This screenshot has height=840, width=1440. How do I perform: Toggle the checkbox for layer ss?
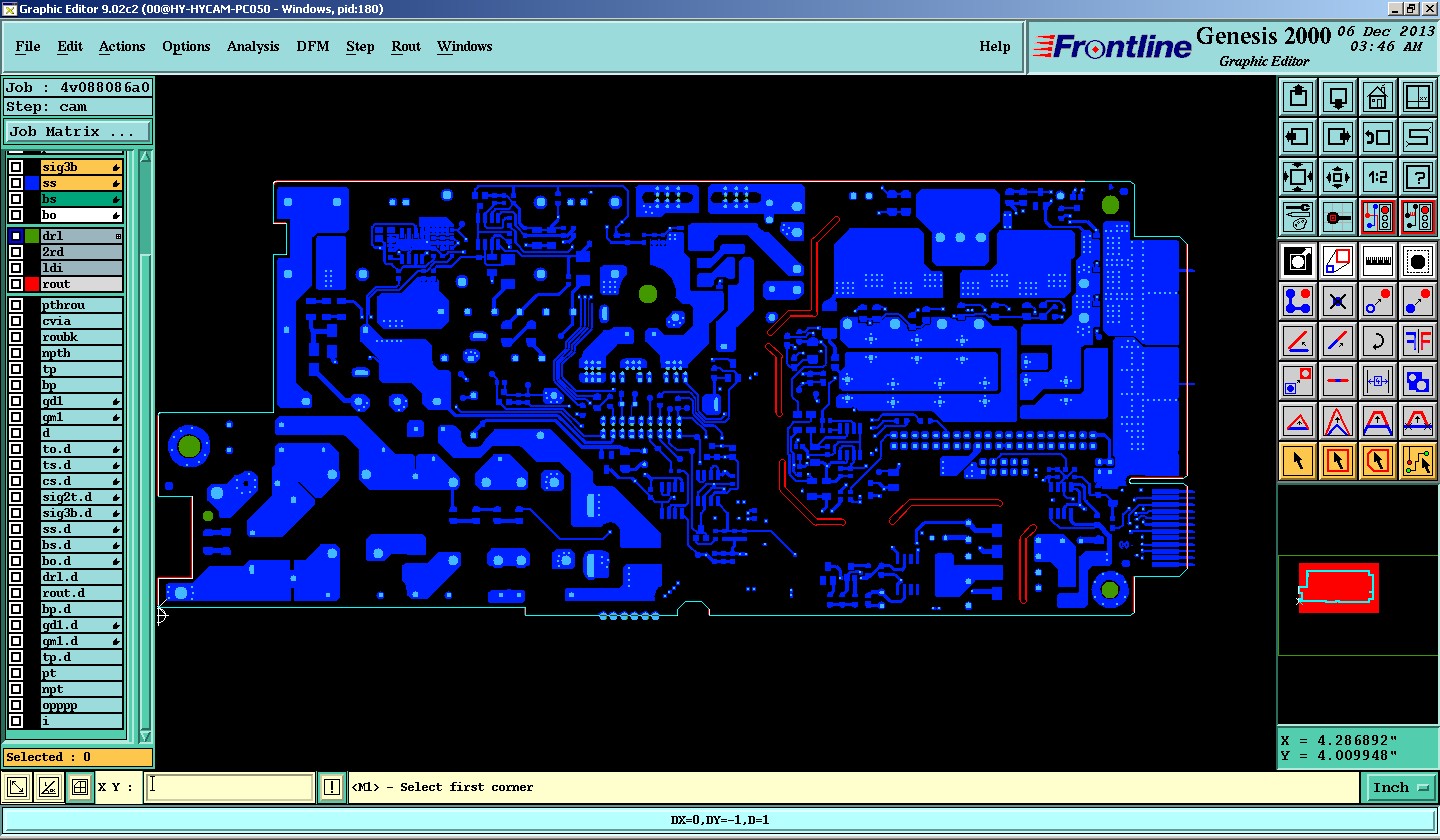pyautogui.click(x=16, y=184)
